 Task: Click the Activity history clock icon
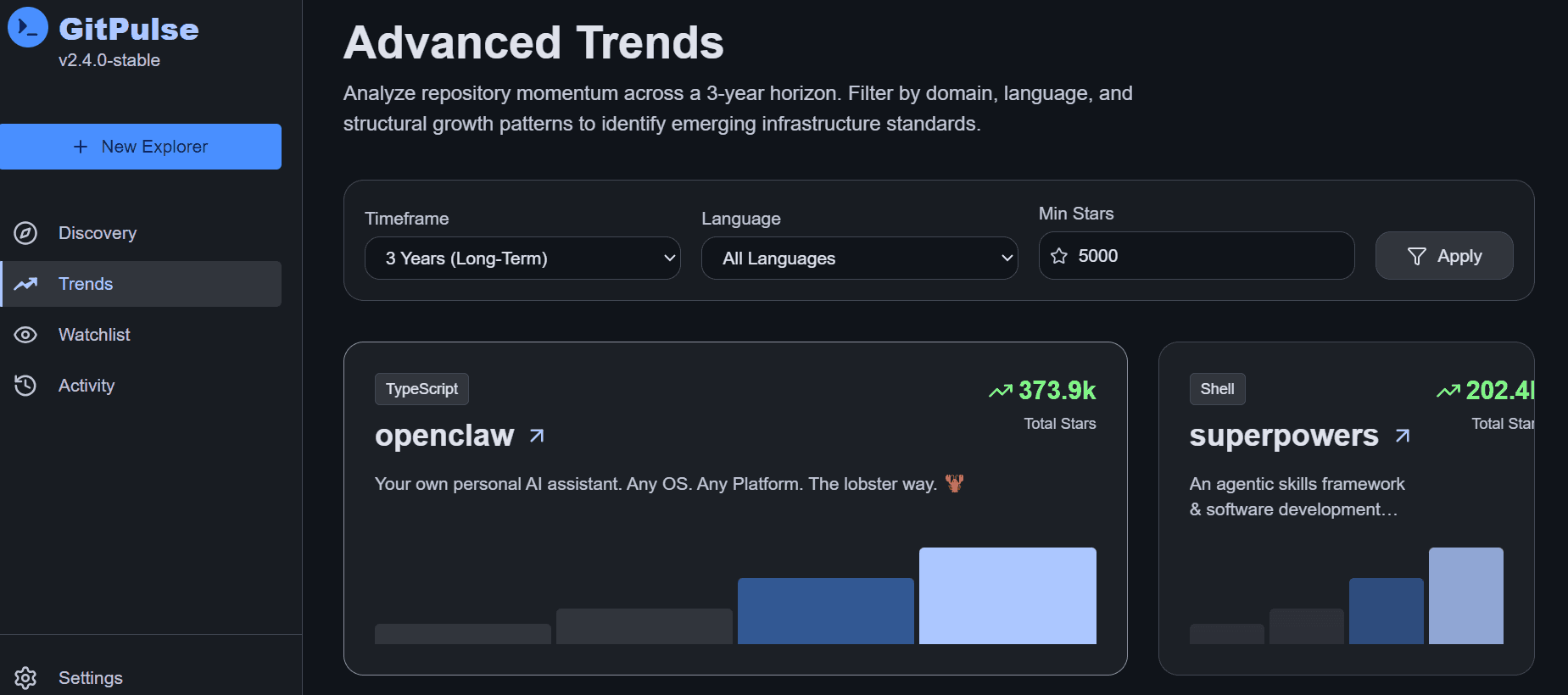25,386
